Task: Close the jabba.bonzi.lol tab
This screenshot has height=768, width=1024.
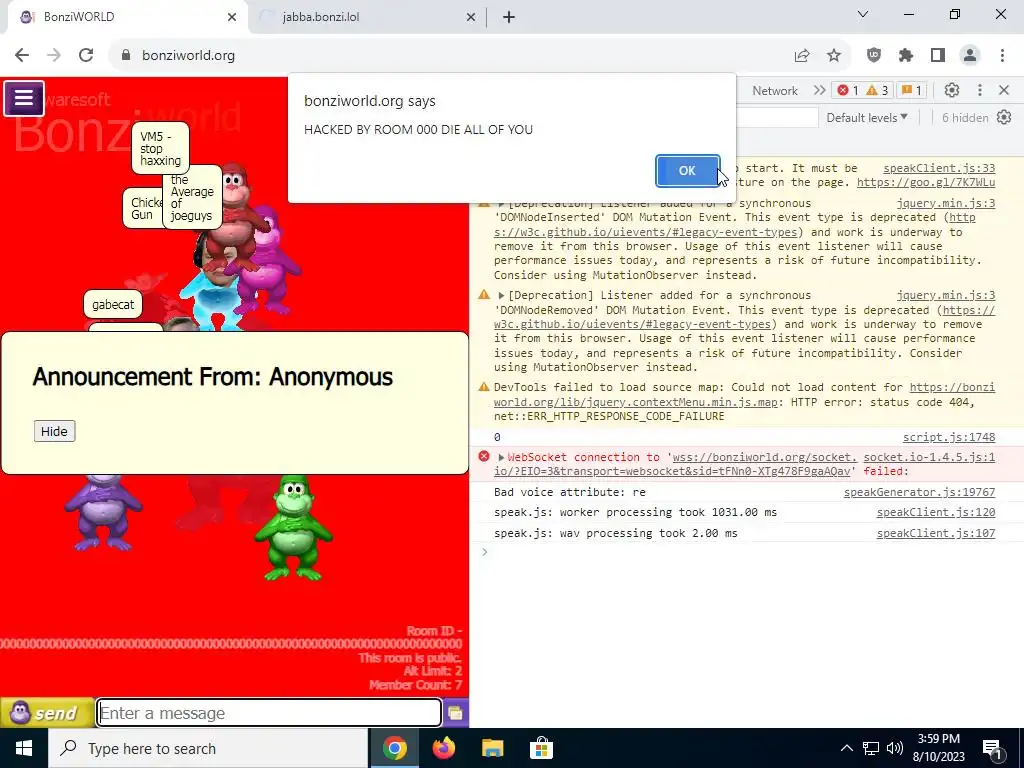Action: click(x=471, y=17)
